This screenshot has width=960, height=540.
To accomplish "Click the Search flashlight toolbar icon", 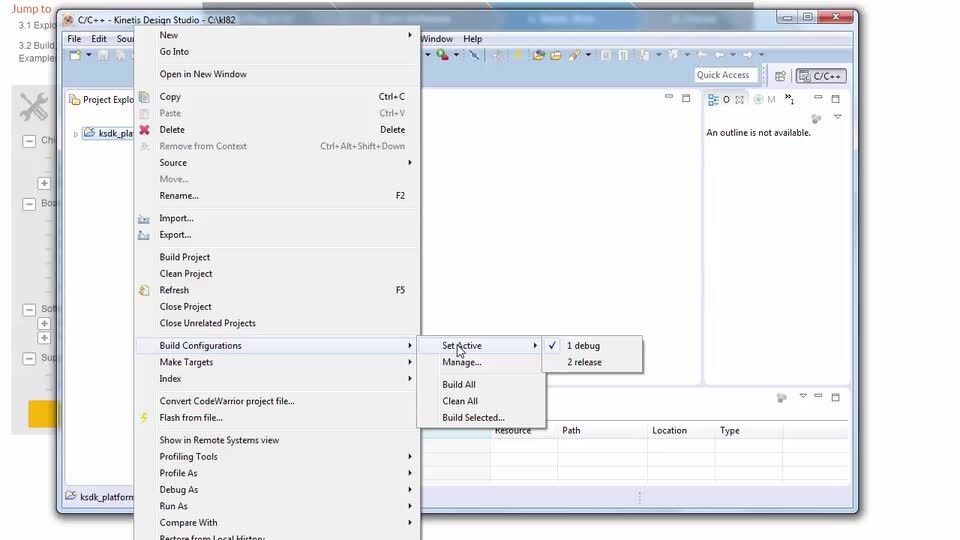I will click(574, 55).
